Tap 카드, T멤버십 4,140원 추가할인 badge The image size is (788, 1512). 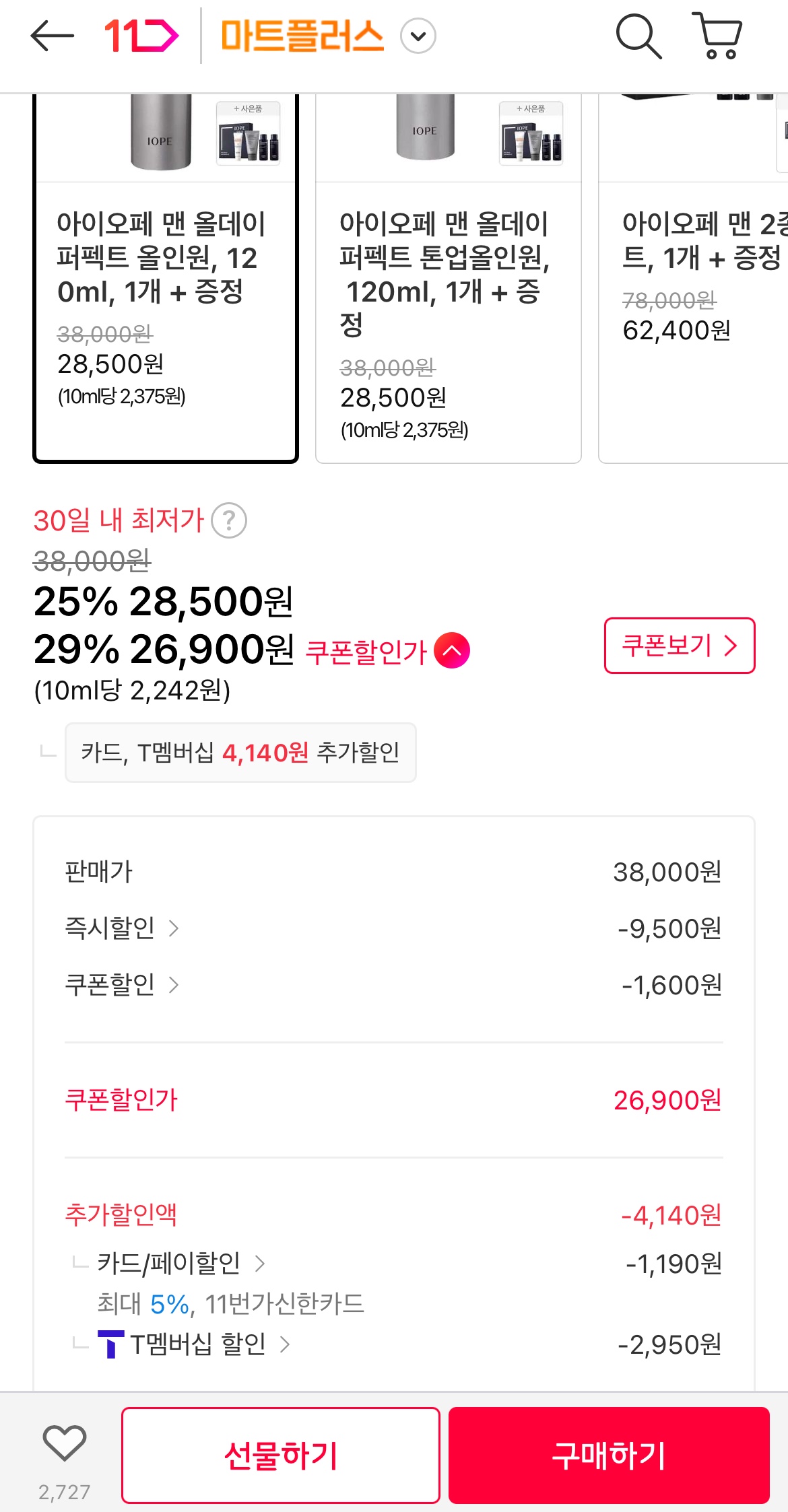point(240,753)
